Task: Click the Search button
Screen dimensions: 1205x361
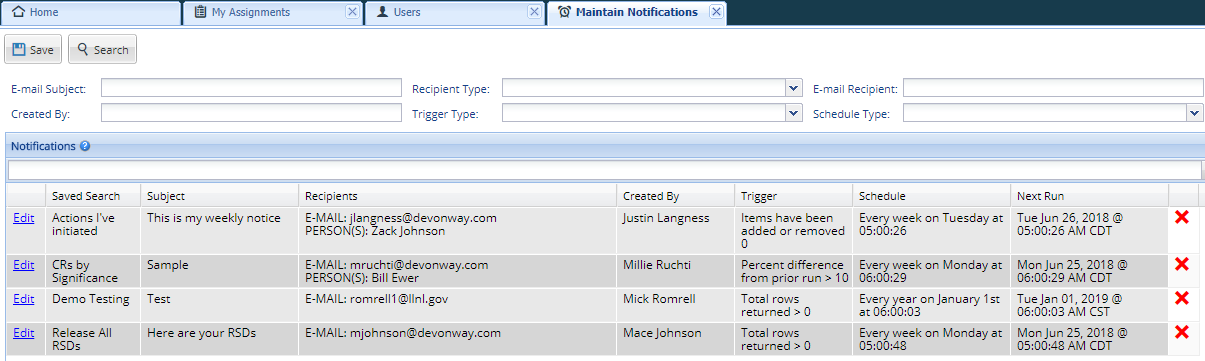Action: [x=102, y=50]
